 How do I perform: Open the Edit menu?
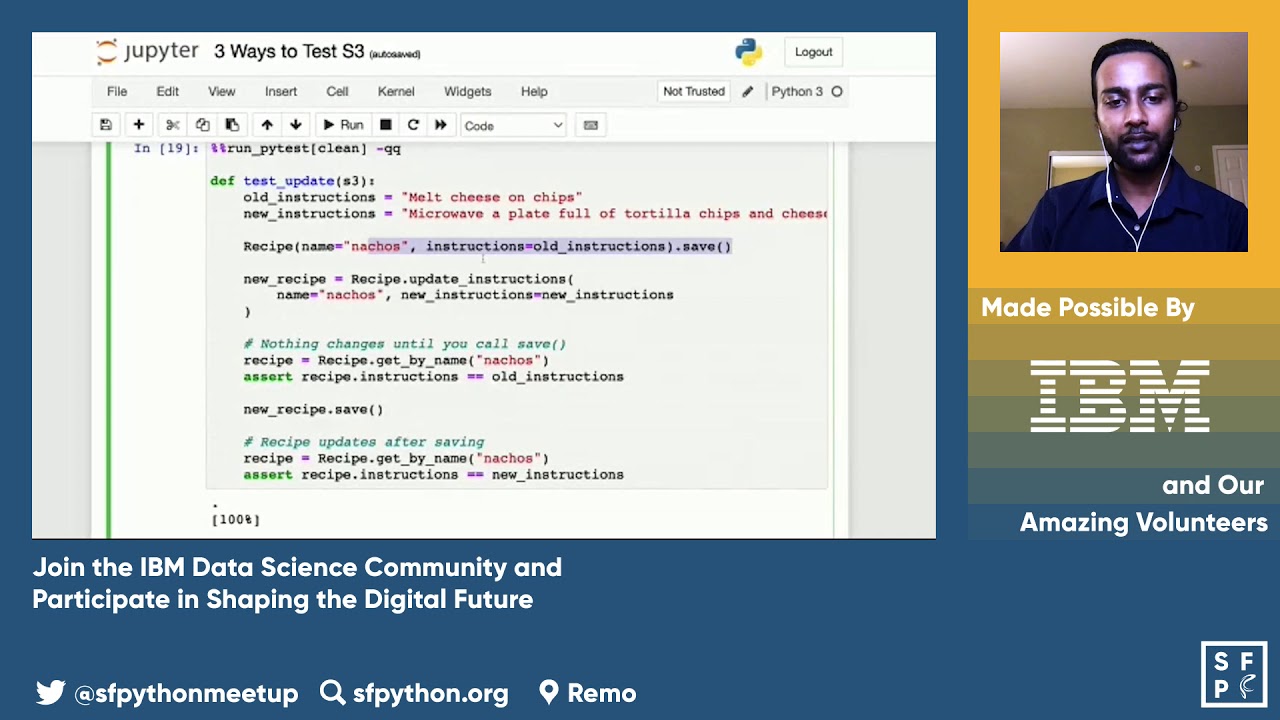(167, 91)
